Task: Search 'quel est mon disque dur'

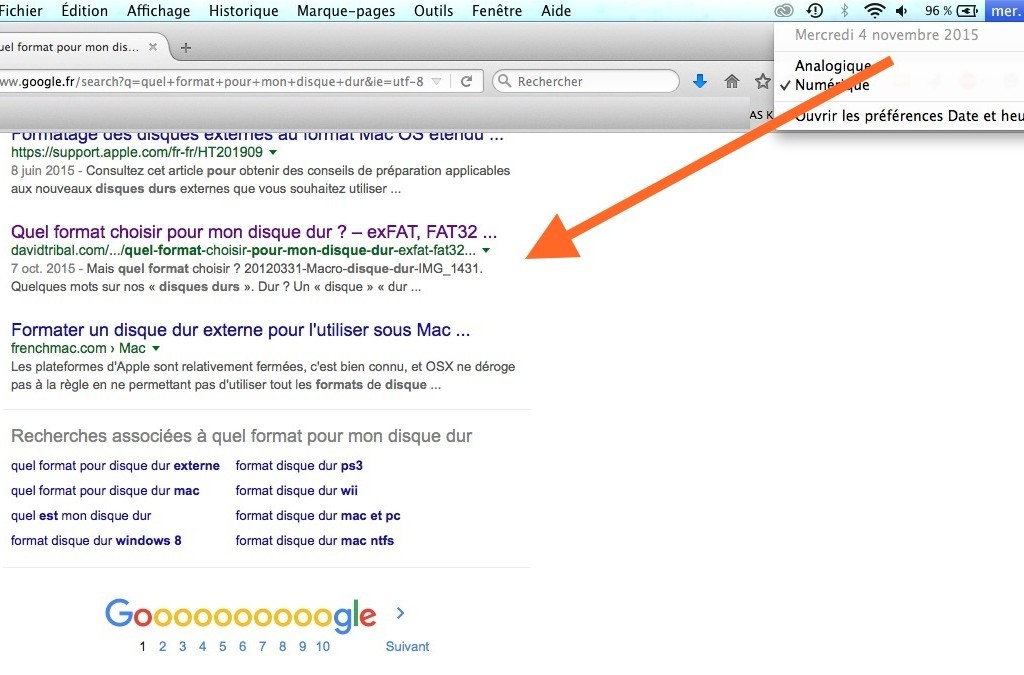Action: point(81,516)
